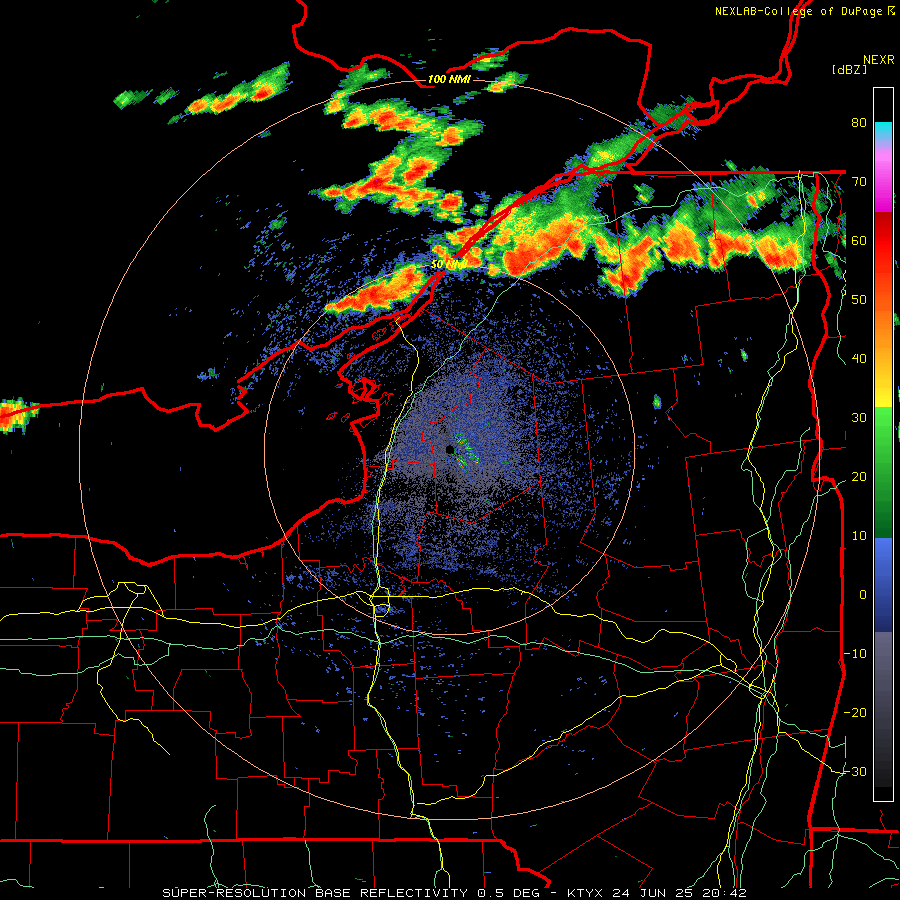Click the -30 value on the dBZ scale
The width and height of the screenshot is (900, 900).
[855, 771]
